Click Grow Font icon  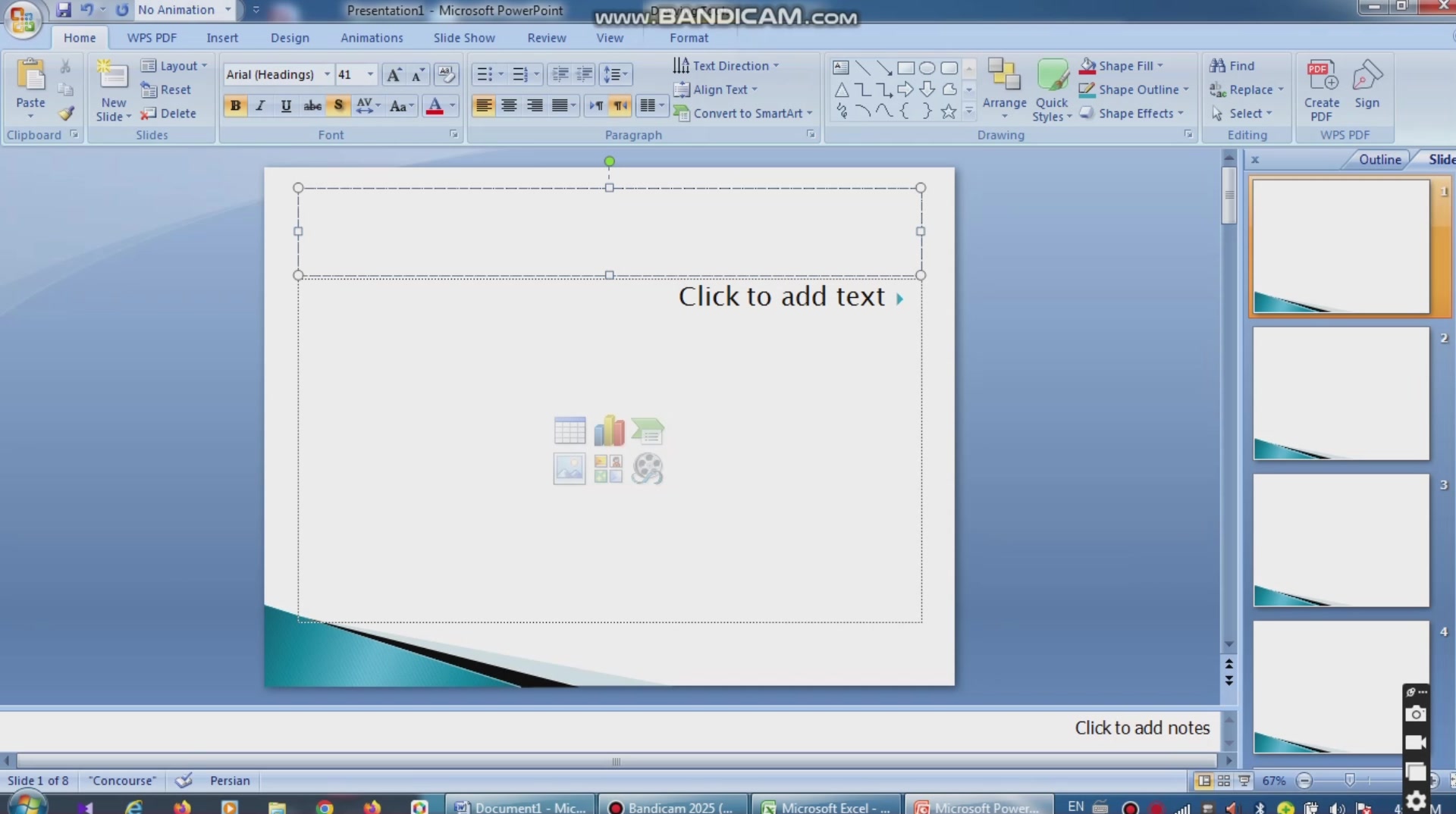tap(394, 74)
